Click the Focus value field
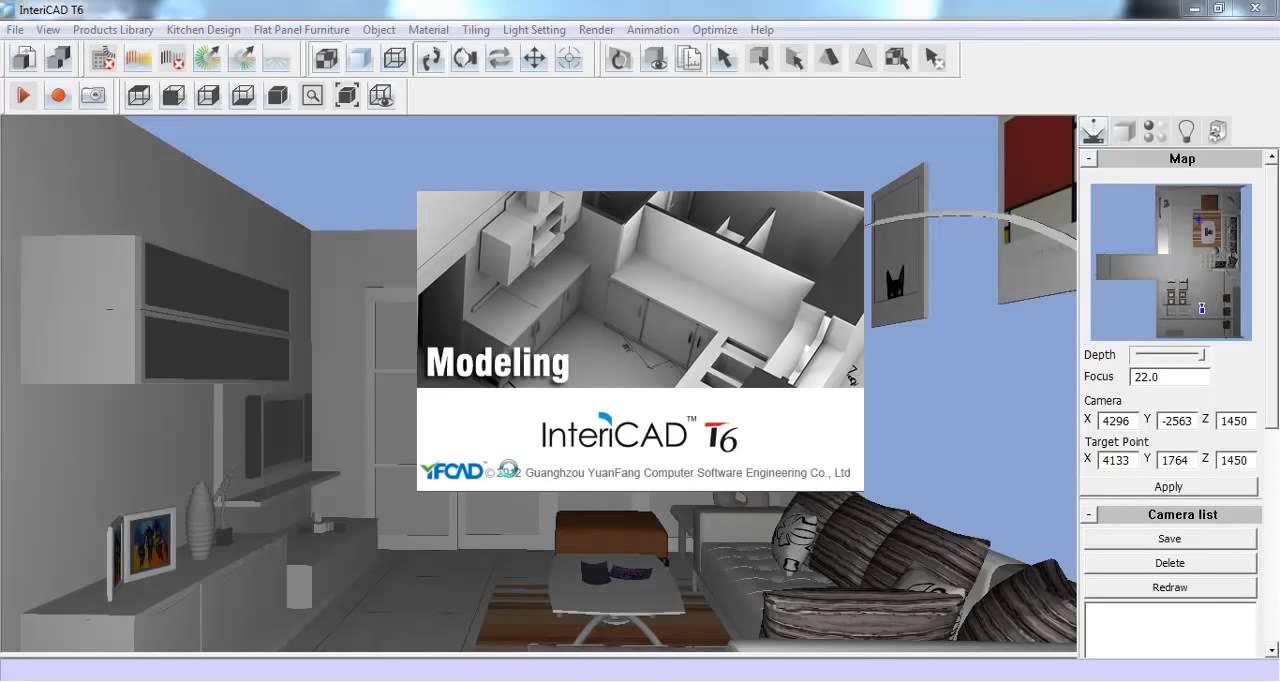 tap(1169, 377)
